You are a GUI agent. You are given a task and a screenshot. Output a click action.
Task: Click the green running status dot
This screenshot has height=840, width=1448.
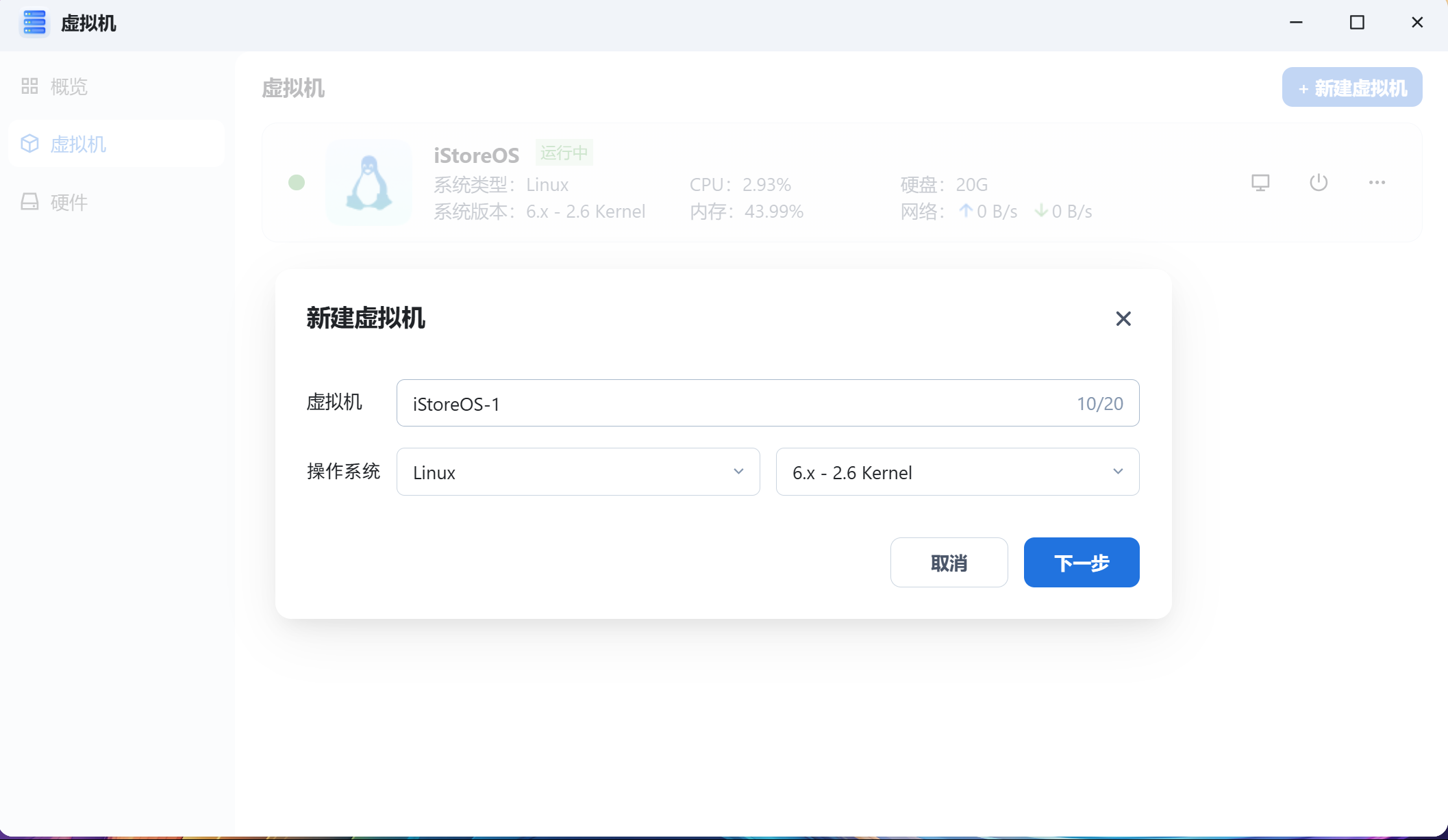click(x=297, y=183)
